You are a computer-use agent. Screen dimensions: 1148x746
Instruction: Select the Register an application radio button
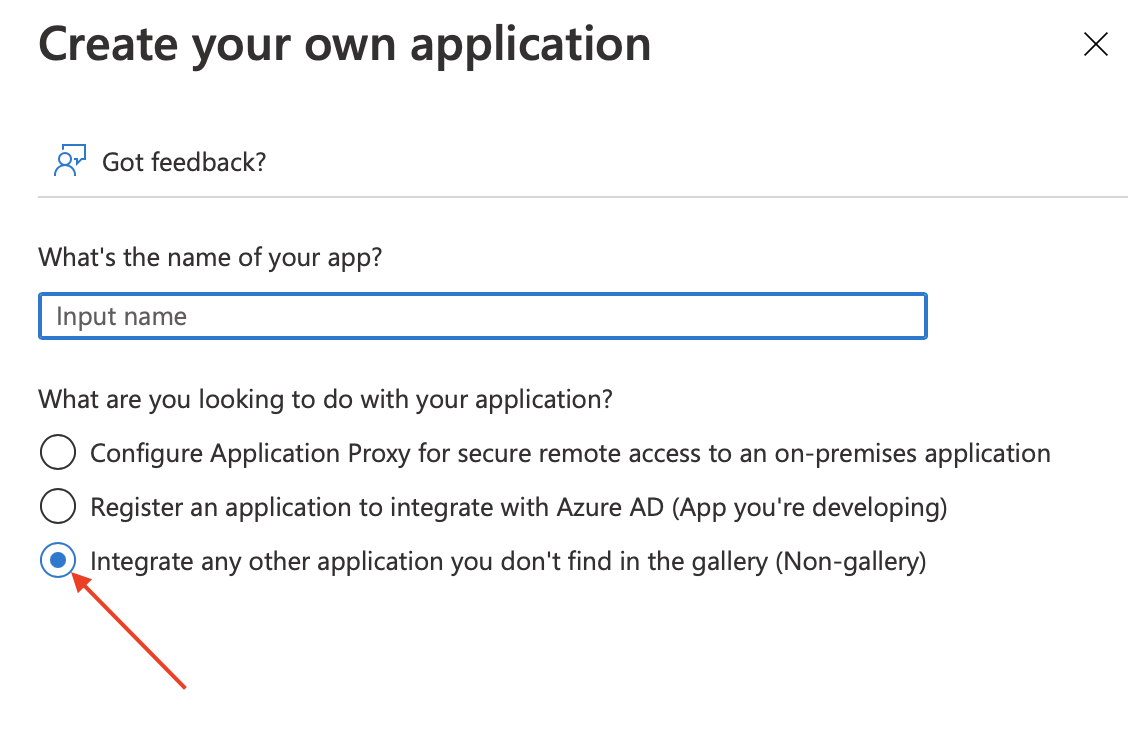tap(58, 507)
